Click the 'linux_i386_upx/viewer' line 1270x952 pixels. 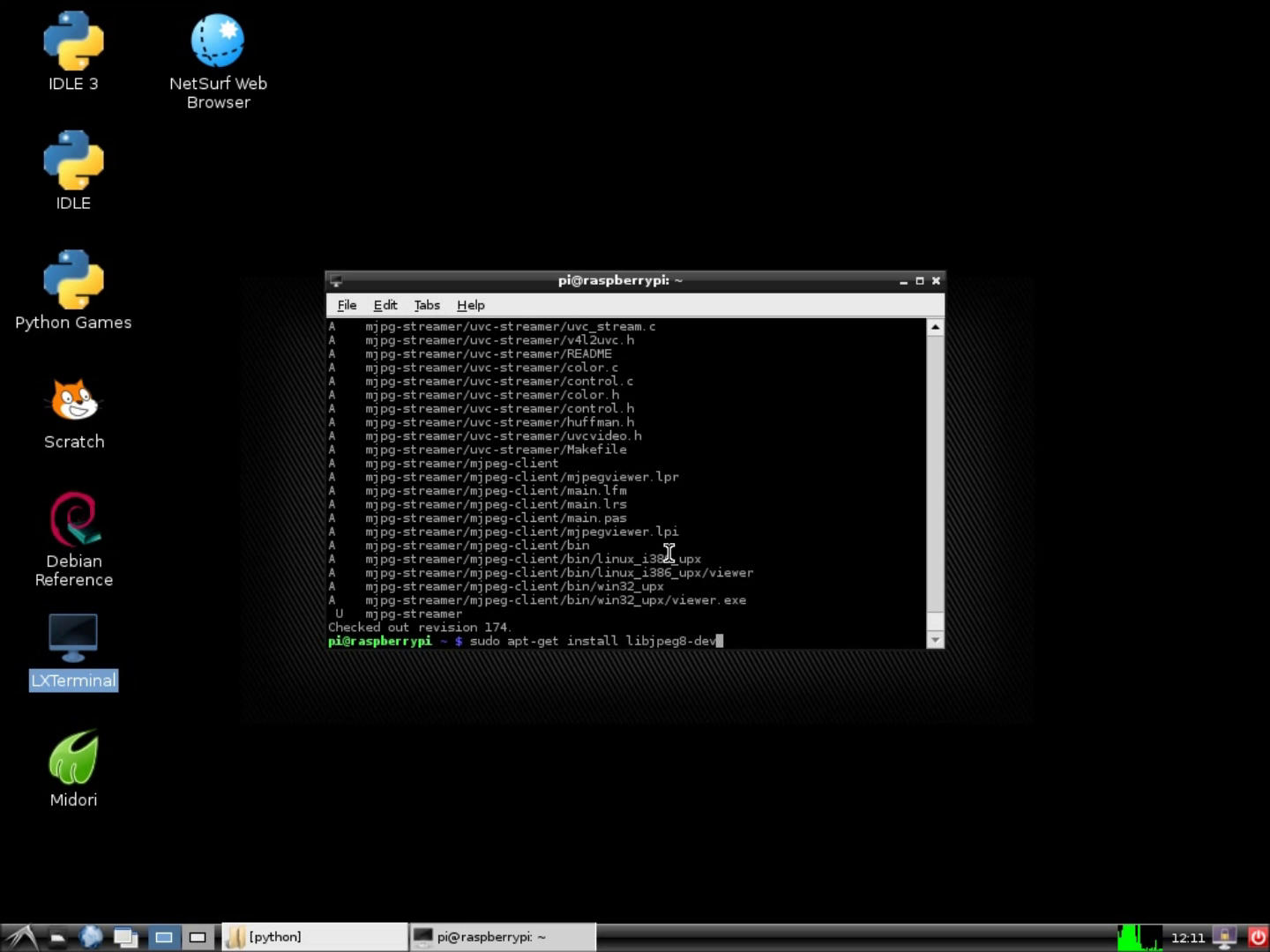pos(541,573)
